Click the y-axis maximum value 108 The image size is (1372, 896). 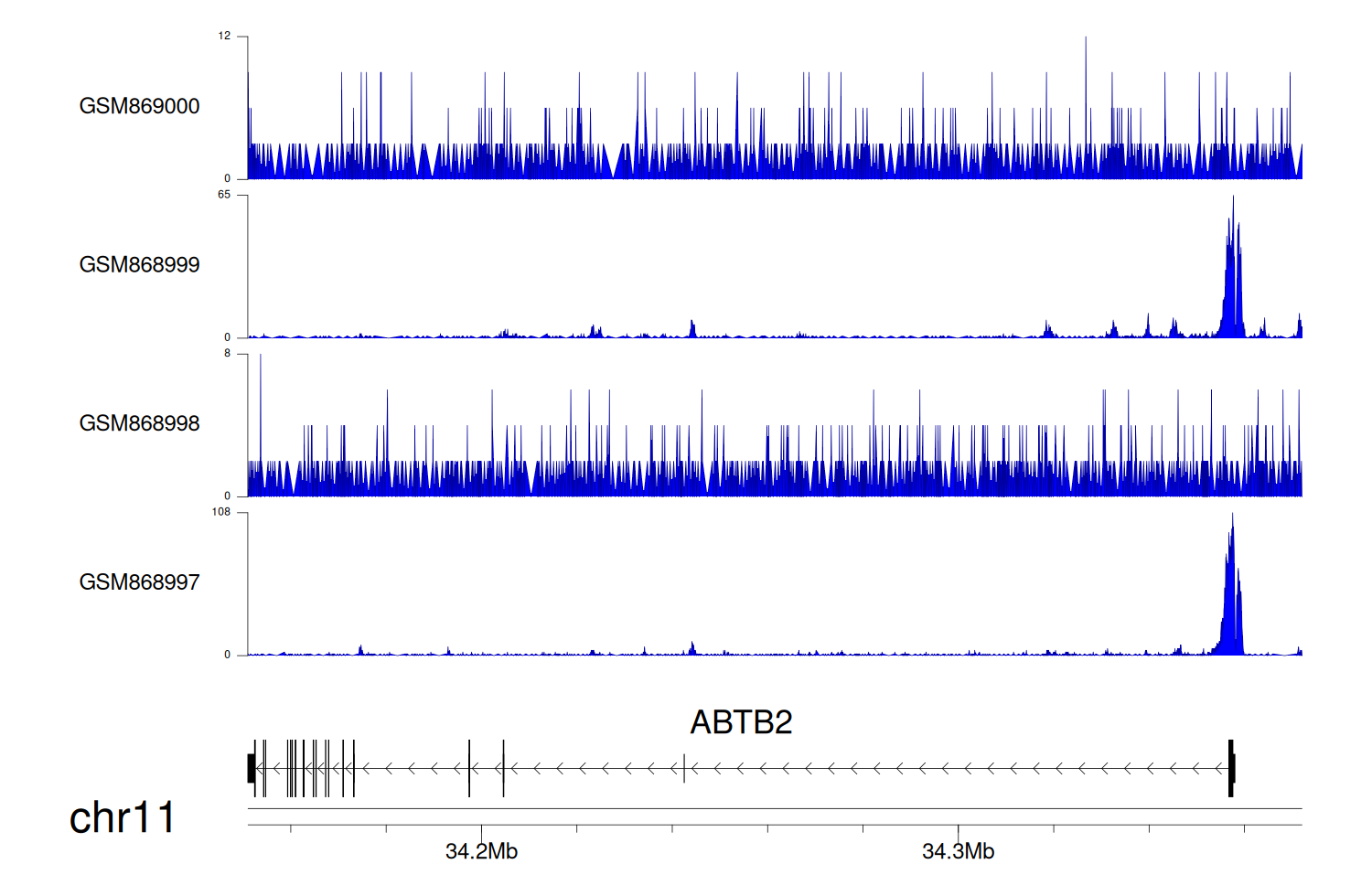(221, 512)
